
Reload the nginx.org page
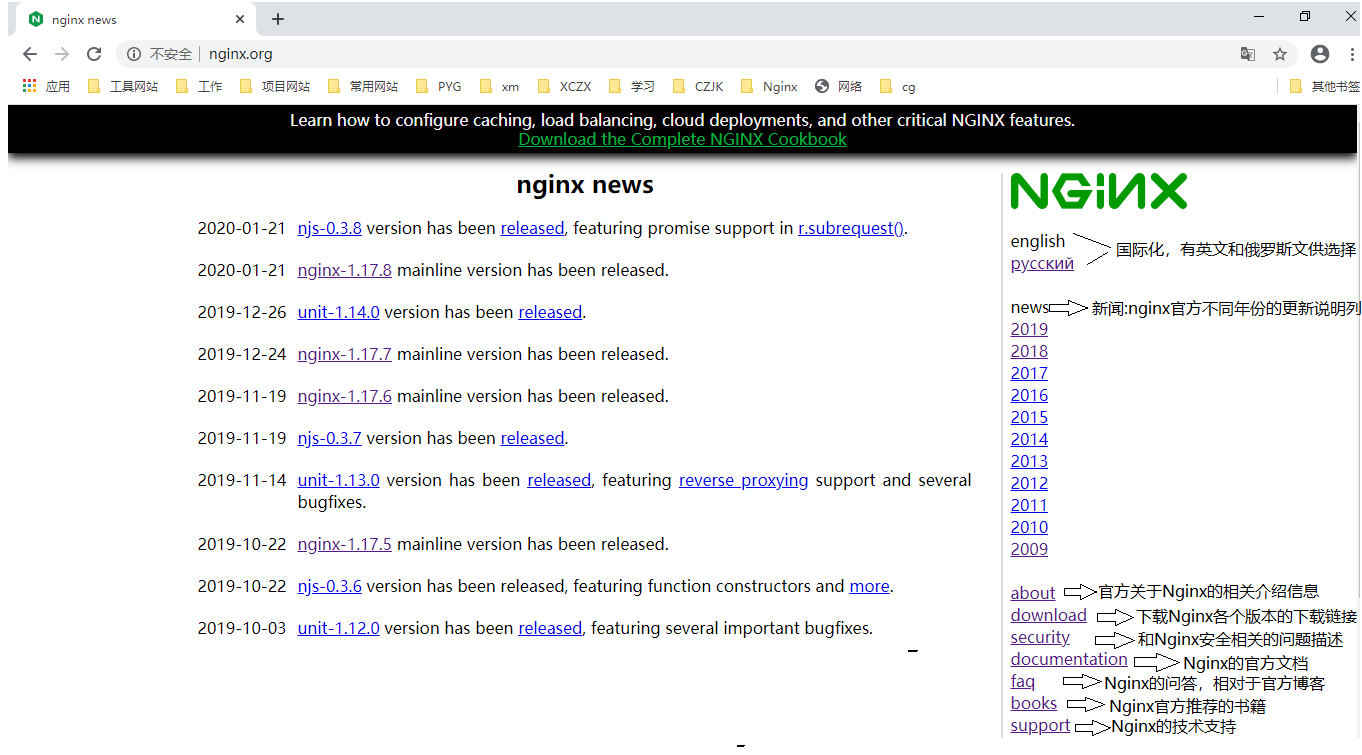(94, 54)
